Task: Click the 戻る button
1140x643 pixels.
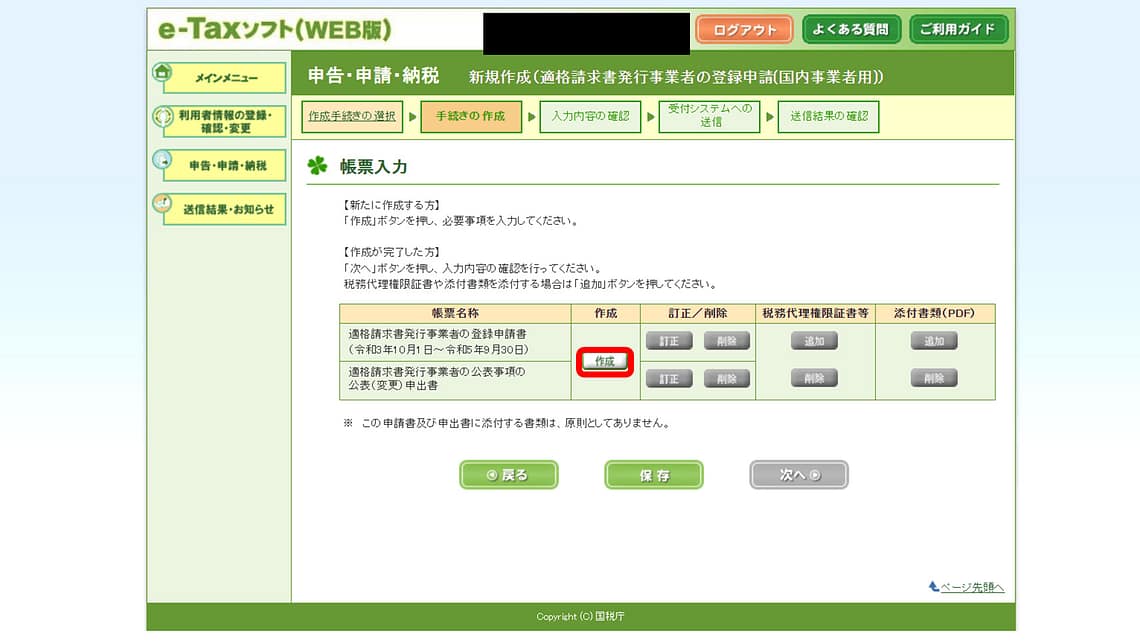Action: pyautogui.click(x=509, y=475)
